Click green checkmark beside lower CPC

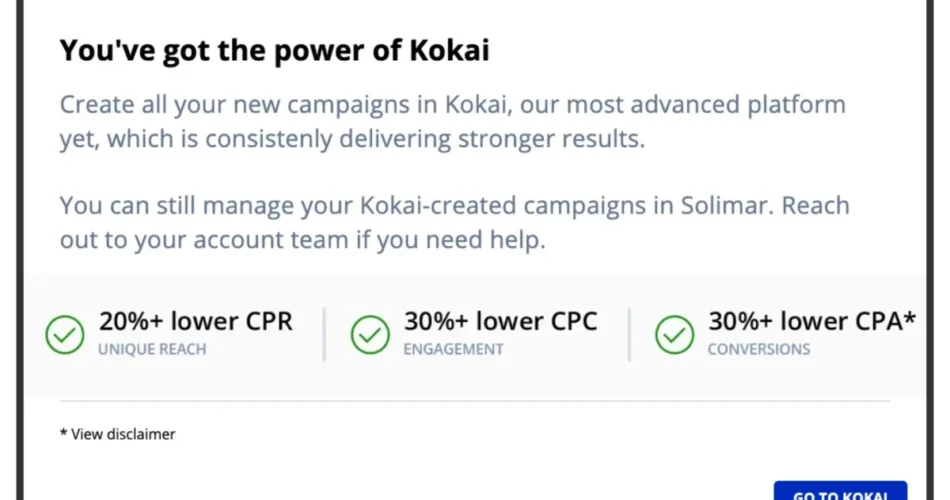[x=370, y=335]
